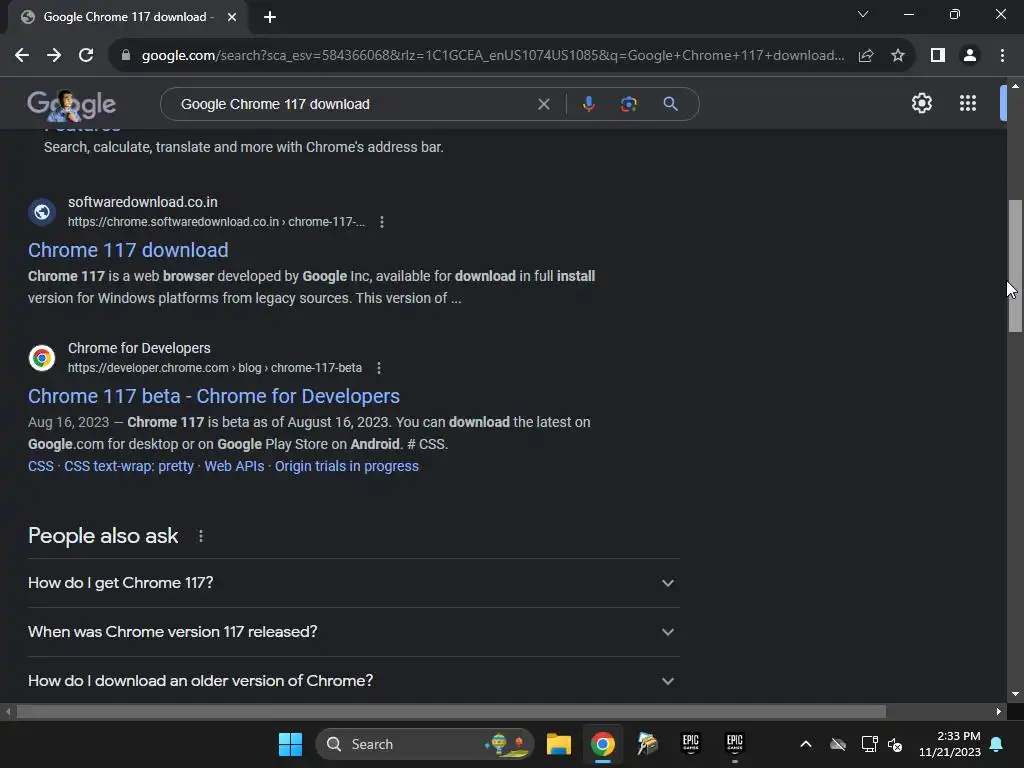The height and width of the screenshot is (768, 1024).
Task: Open the Chrome profile menu
Action: coord(970,56)
